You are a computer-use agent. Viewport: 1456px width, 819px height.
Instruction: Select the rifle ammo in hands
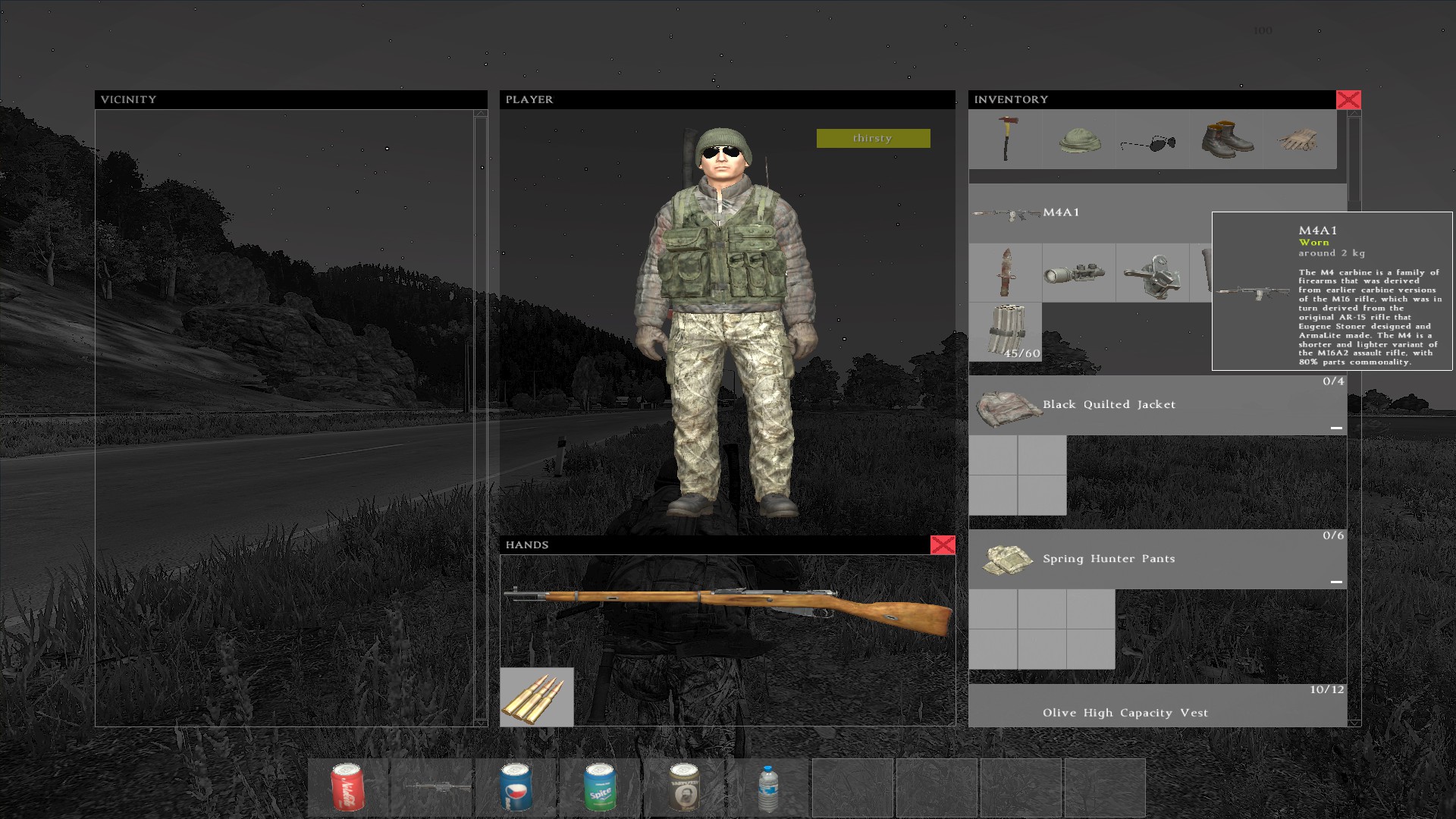(x=537, y=697)
